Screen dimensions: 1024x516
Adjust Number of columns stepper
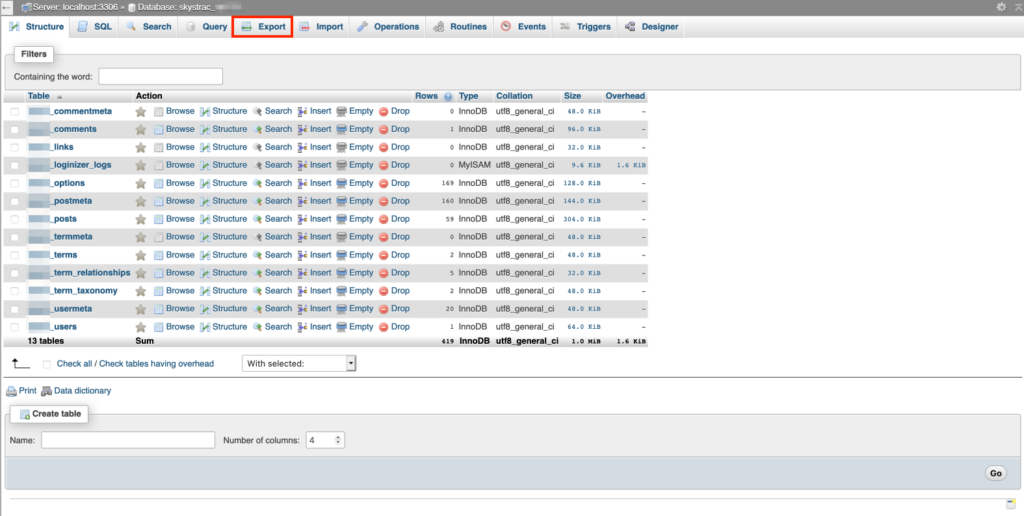(x=338, y=440)
